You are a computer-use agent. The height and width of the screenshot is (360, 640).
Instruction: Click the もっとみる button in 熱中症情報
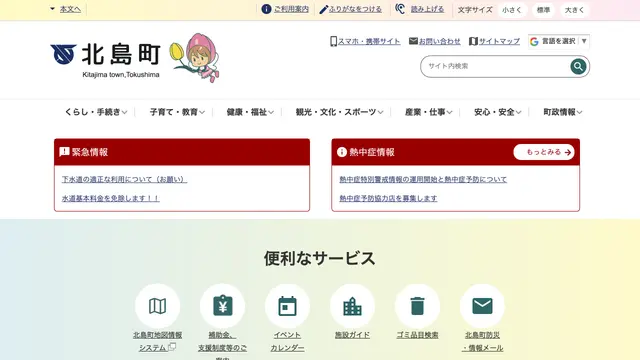[544, 152]
